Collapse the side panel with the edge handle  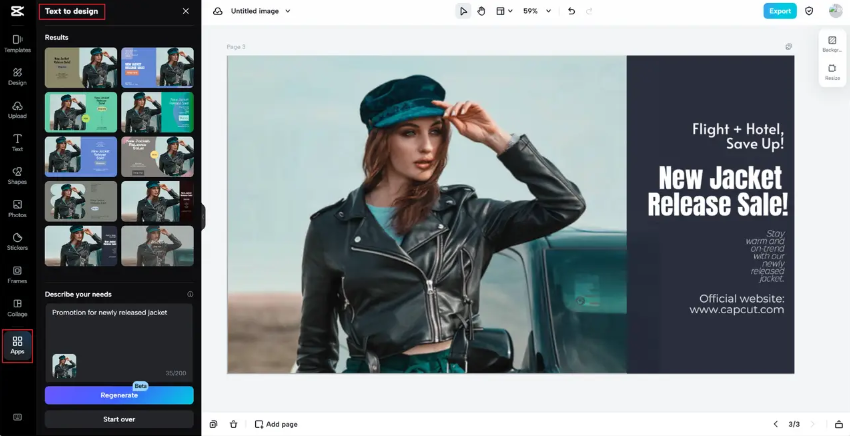(x=203, y=217)
